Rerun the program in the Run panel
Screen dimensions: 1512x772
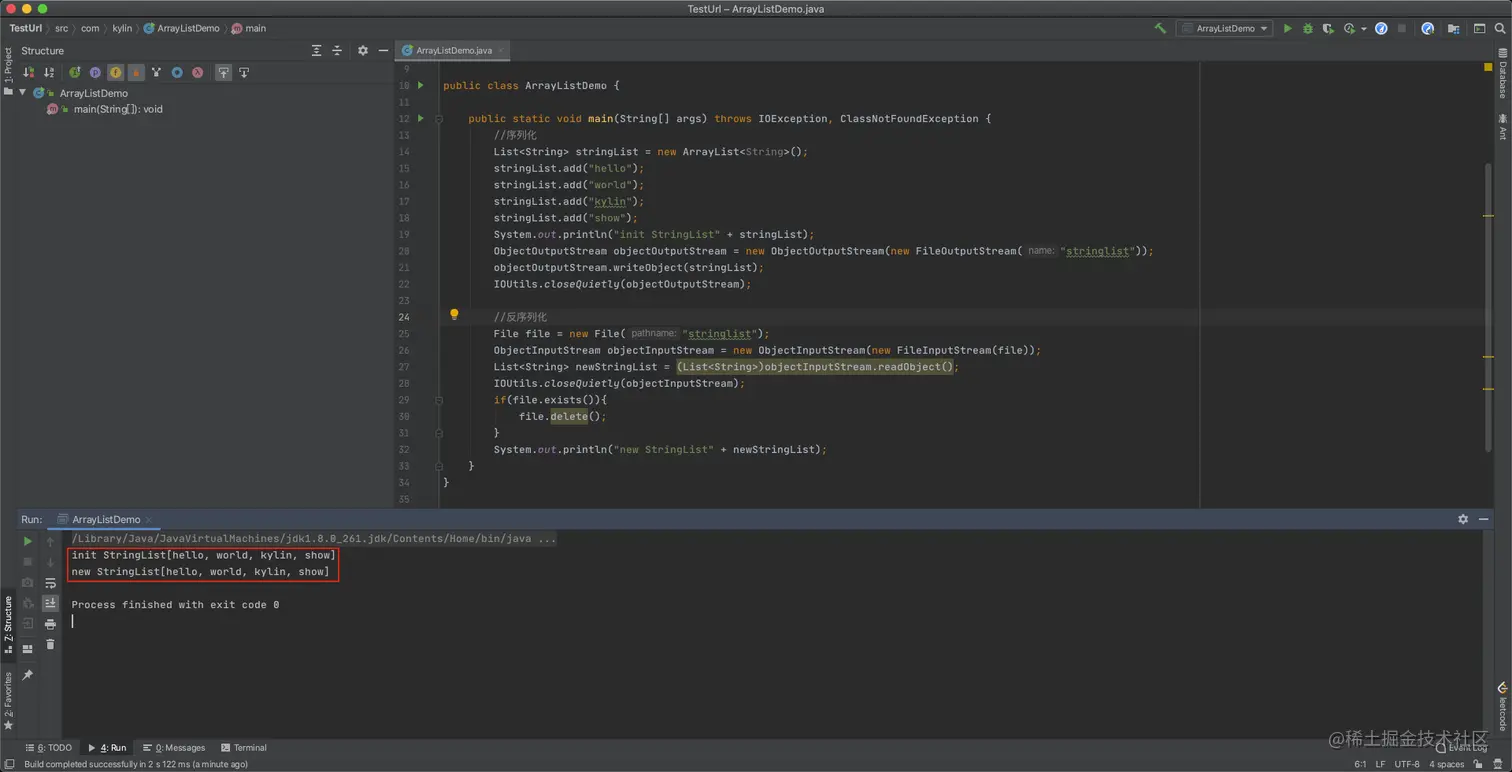pyautogui.click(x=27, y=541)
